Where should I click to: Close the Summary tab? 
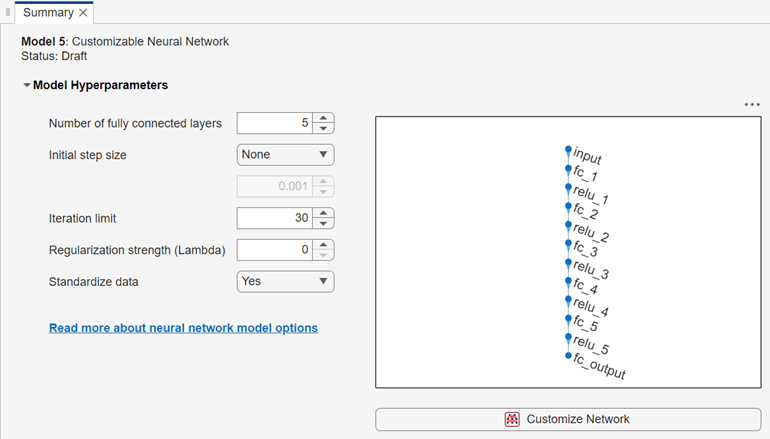pyautogui.click(x=83, y=13)
